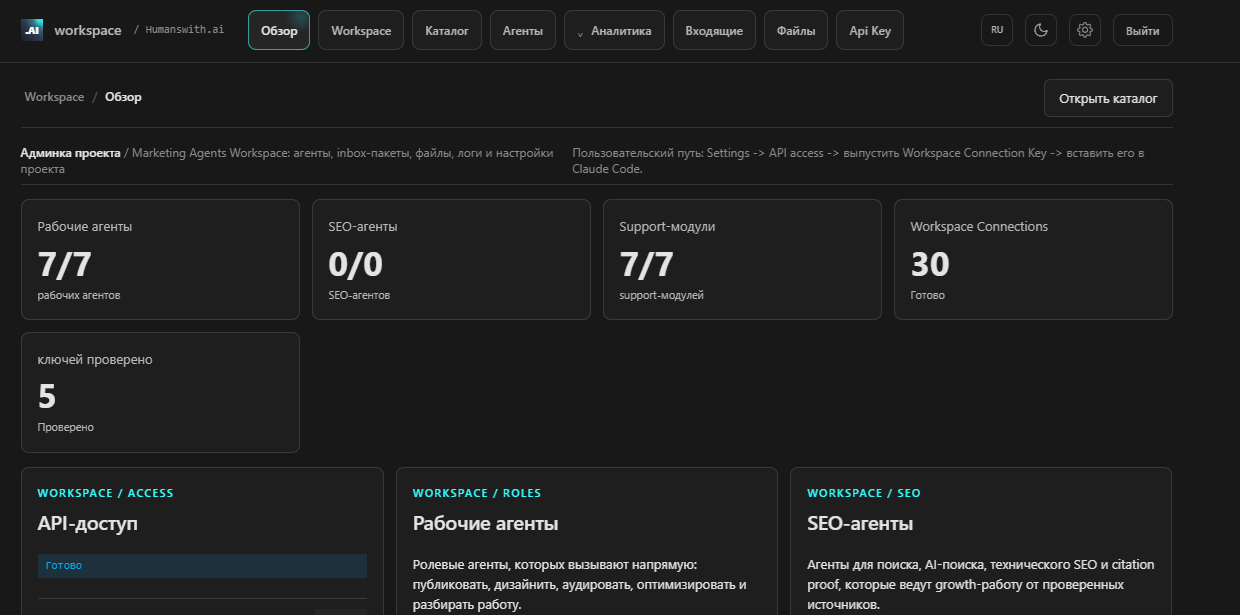Expand the Аналитика dropdown menu
This screenshot has height=615, width=1240.
tap(614, 31)
